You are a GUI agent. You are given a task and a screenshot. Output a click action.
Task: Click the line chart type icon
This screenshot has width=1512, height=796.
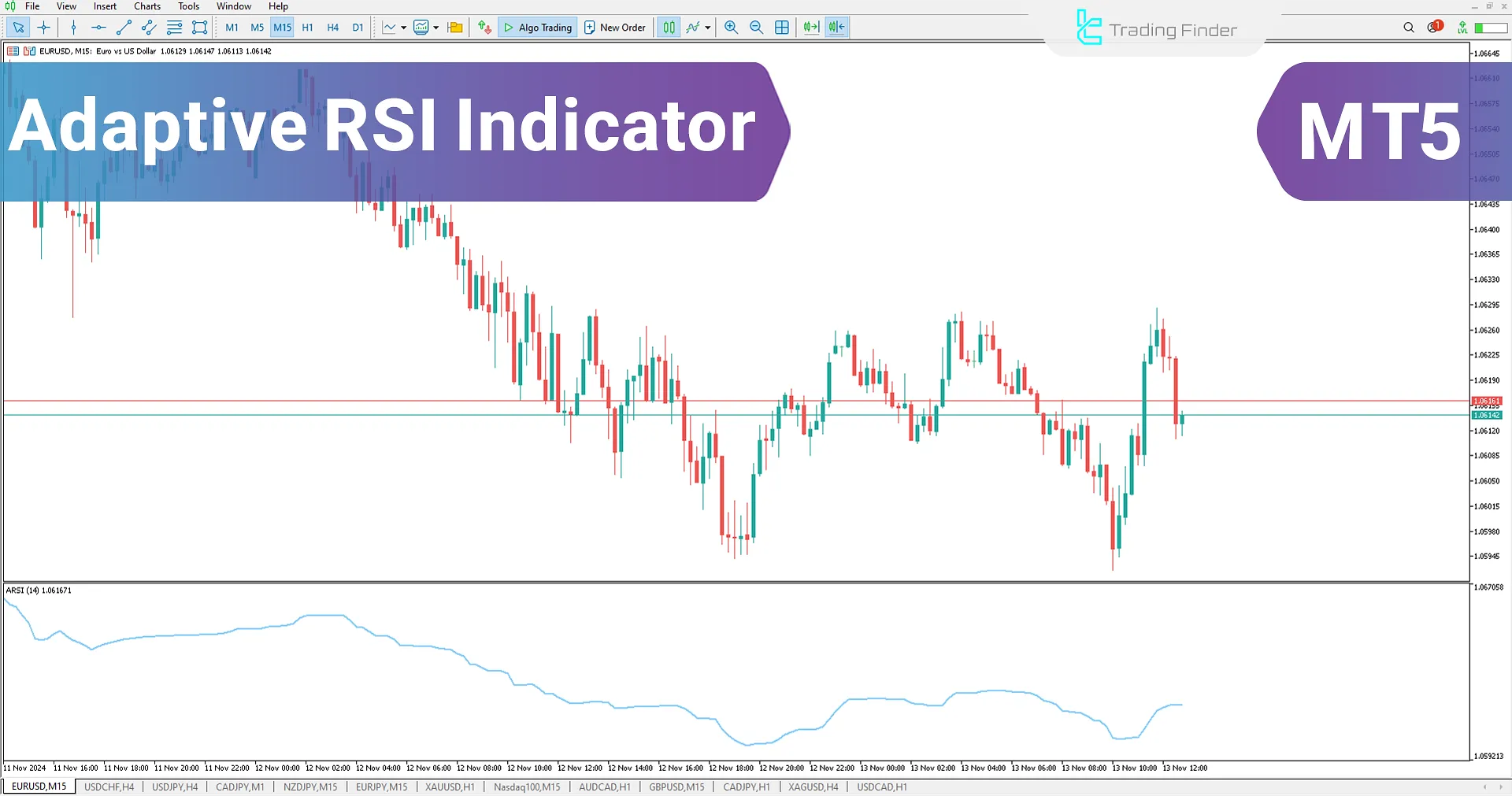point(389,28)
